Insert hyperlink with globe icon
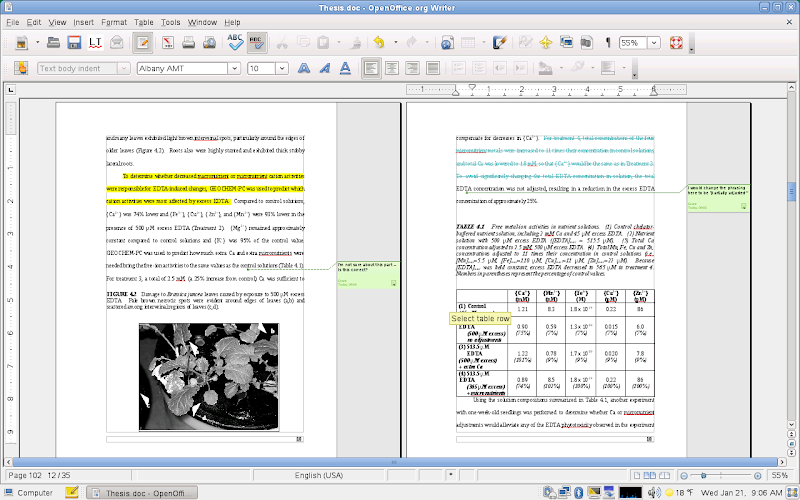Image resolution: width=800 pixels, height=500 pixels. pos(447,43)
